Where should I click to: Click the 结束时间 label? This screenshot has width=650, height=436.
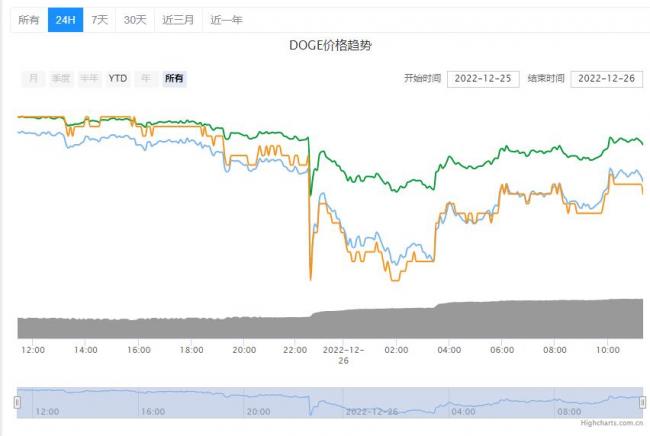546,78
